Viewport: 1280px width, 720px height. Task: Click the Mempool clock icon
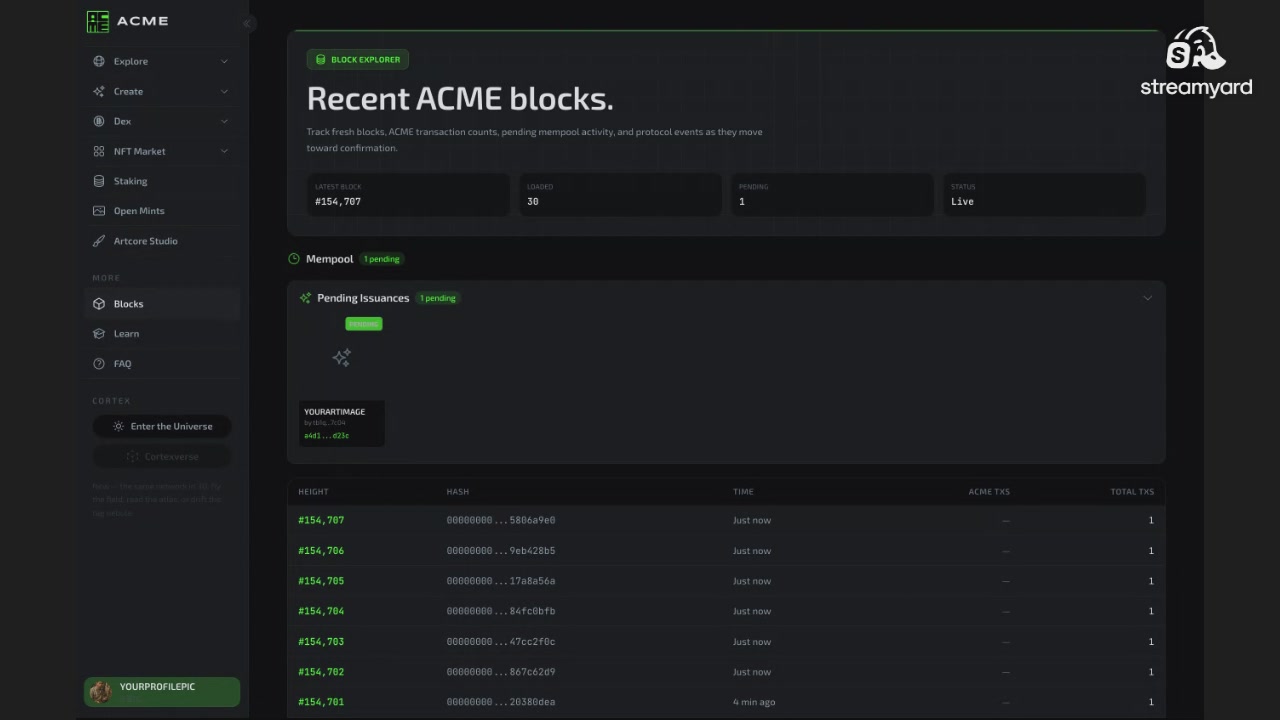pos(294,259)
